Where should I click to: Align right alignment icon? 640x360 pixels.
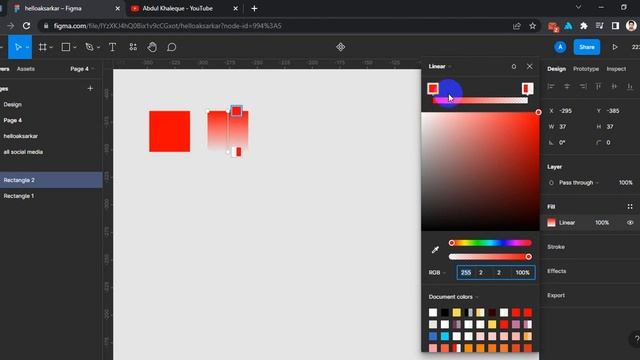583,86
